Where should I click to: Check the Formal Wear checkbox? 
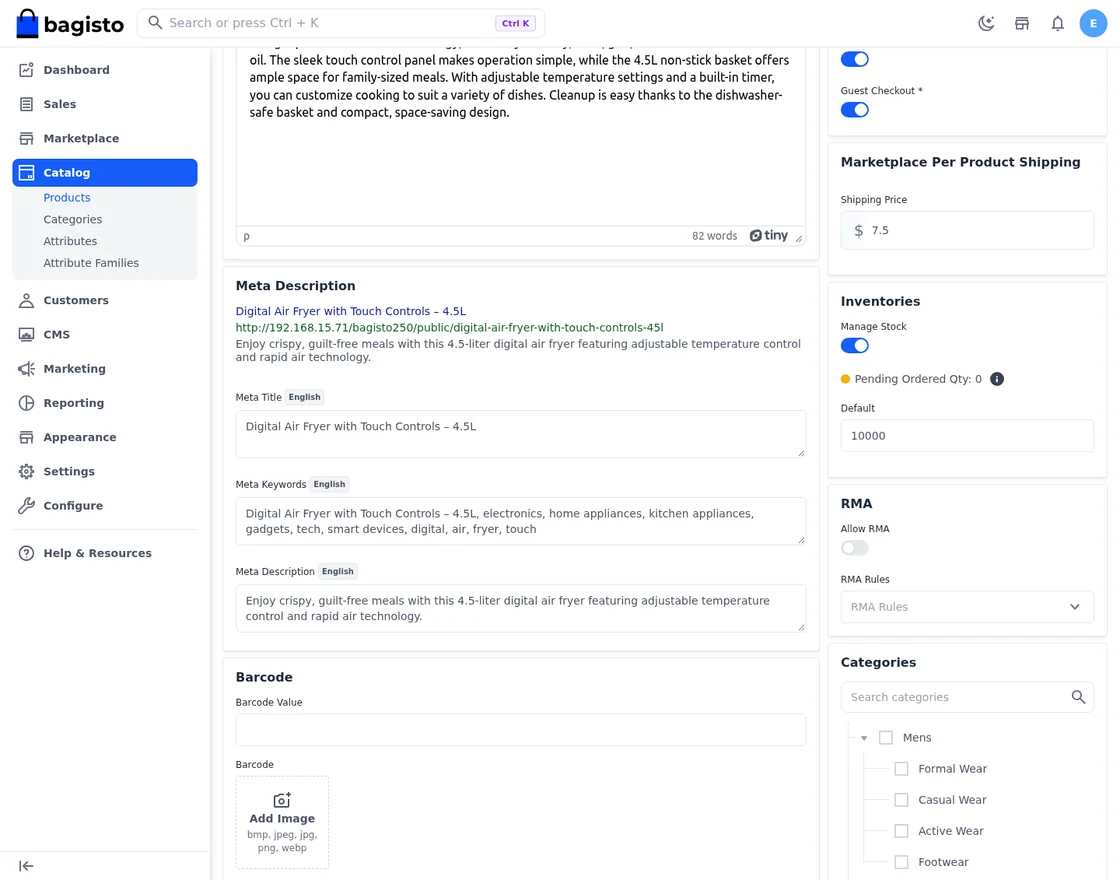(901, 769)
